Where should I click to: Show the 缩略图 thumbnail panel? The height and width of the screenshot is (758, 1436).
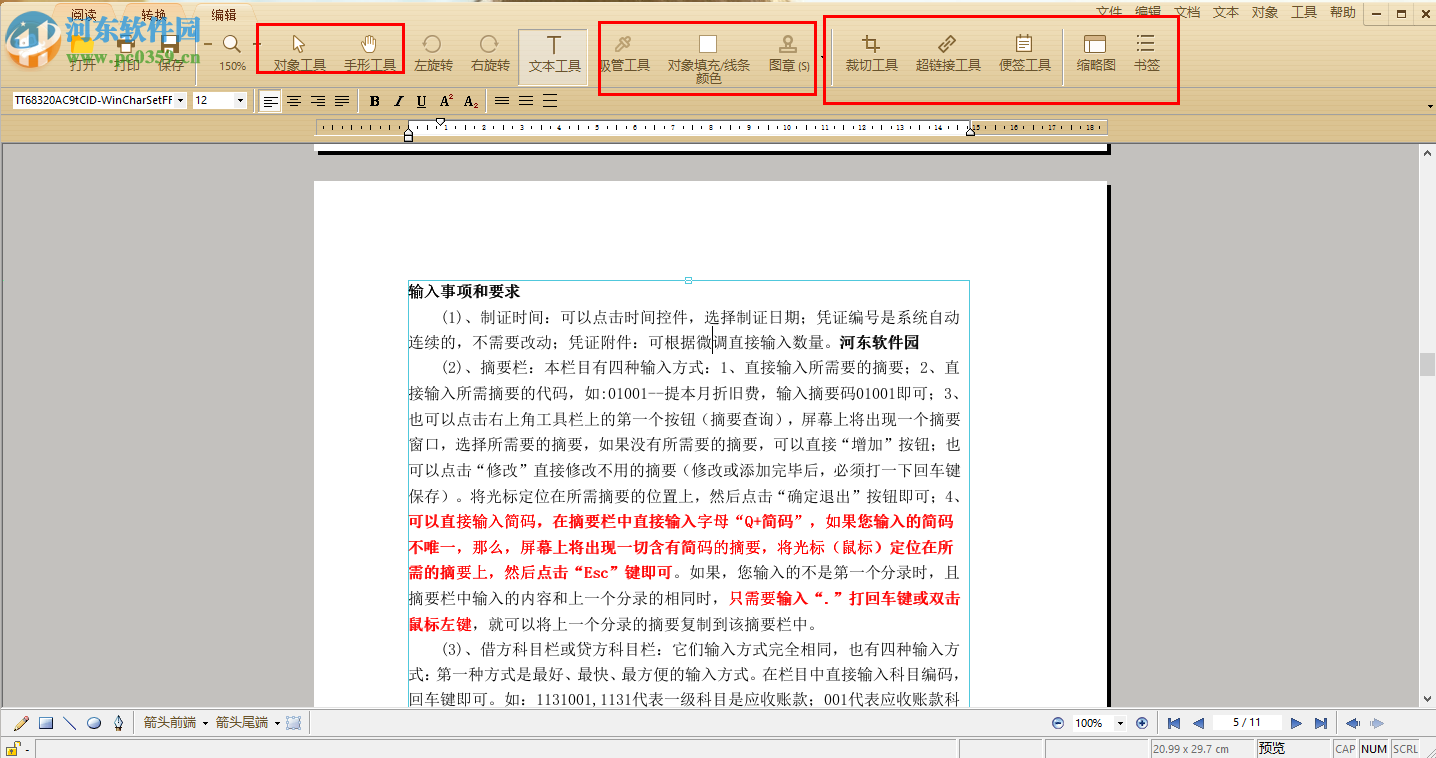coord(1097,52)
